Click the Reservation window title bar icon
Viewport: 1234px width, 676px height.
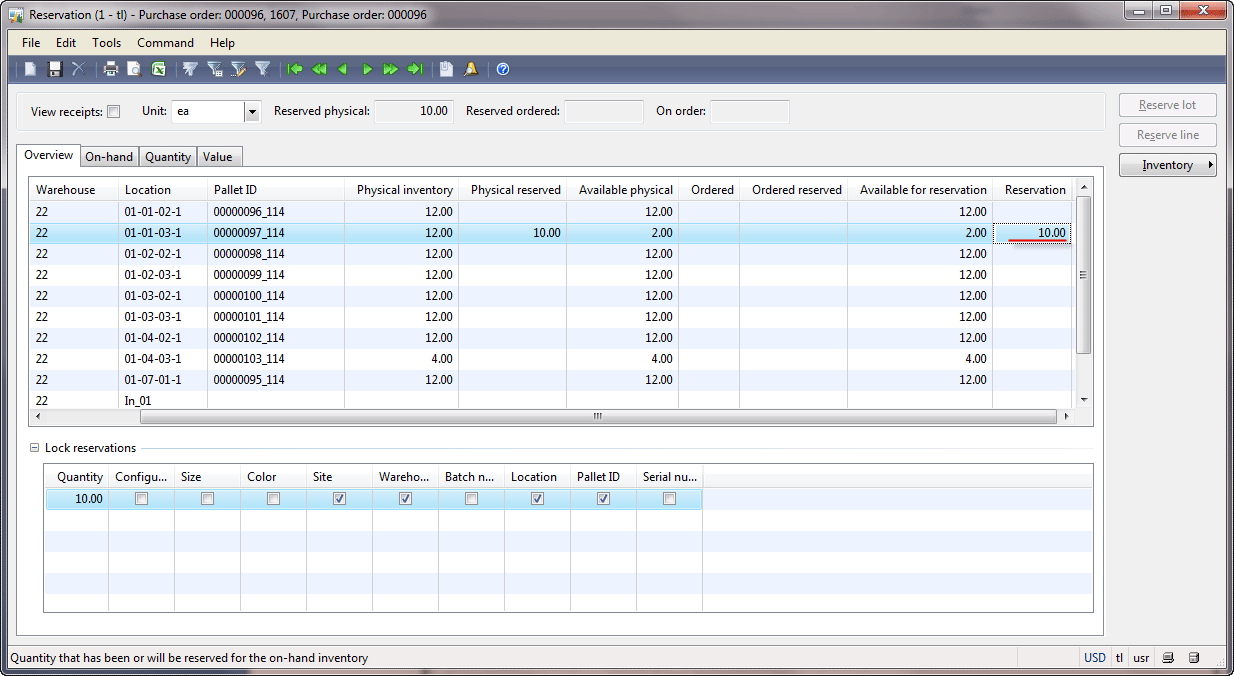pyautogui.click(x=17, y=15)
